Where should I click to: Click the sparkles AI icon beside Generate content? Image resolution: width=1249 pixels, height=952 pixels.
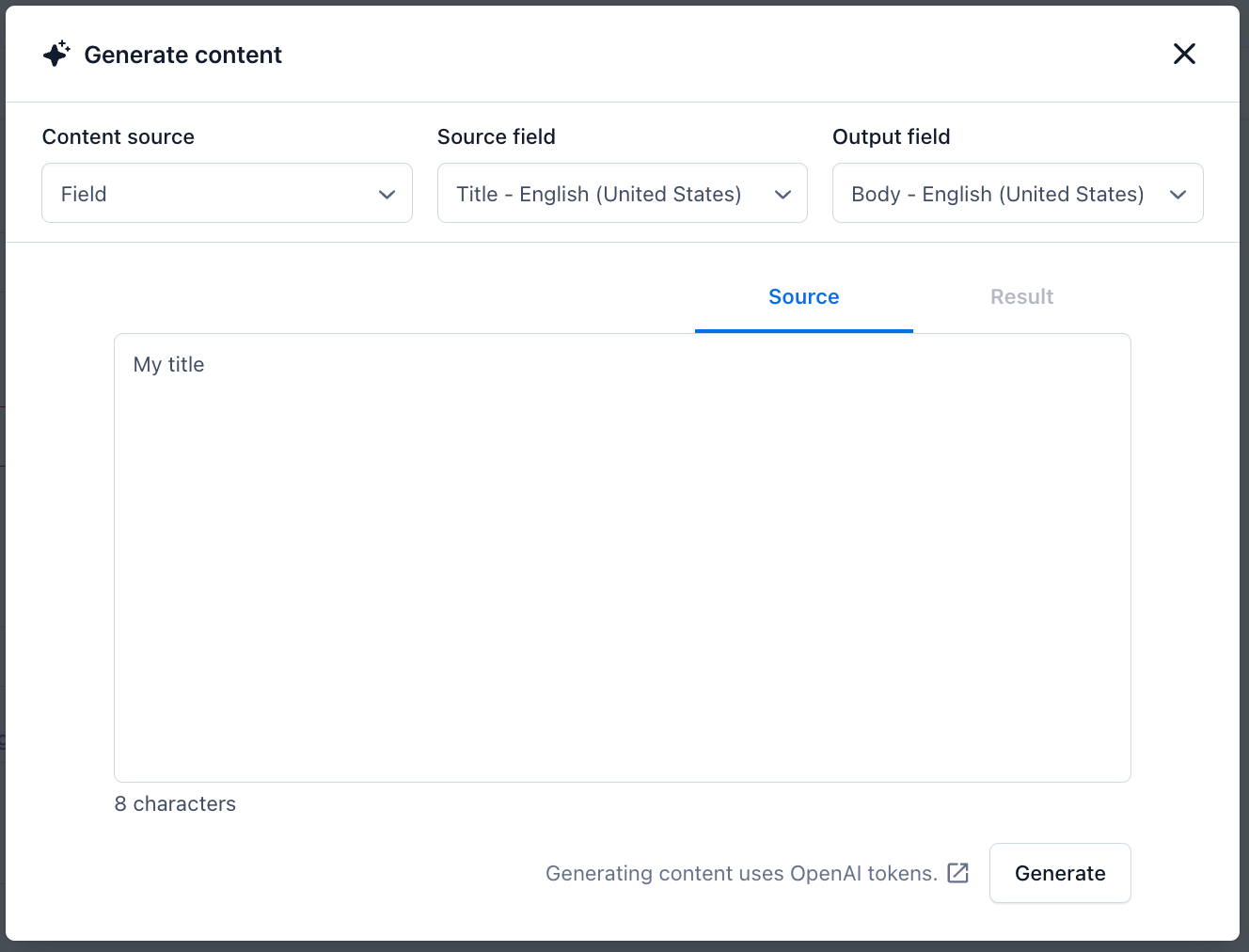[x=56, y=54]
